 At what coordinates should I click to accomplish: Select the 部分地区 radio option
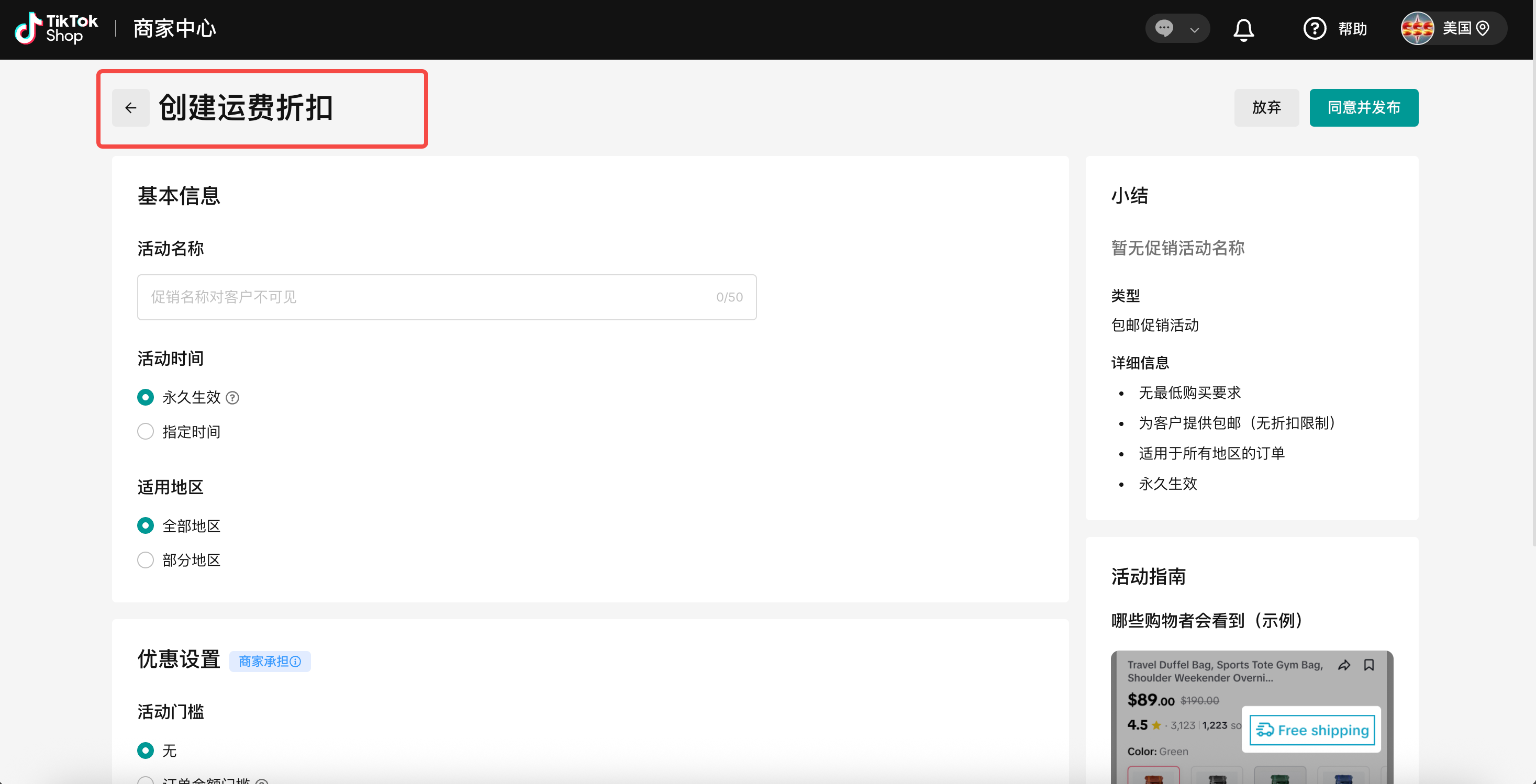[146, 560]
